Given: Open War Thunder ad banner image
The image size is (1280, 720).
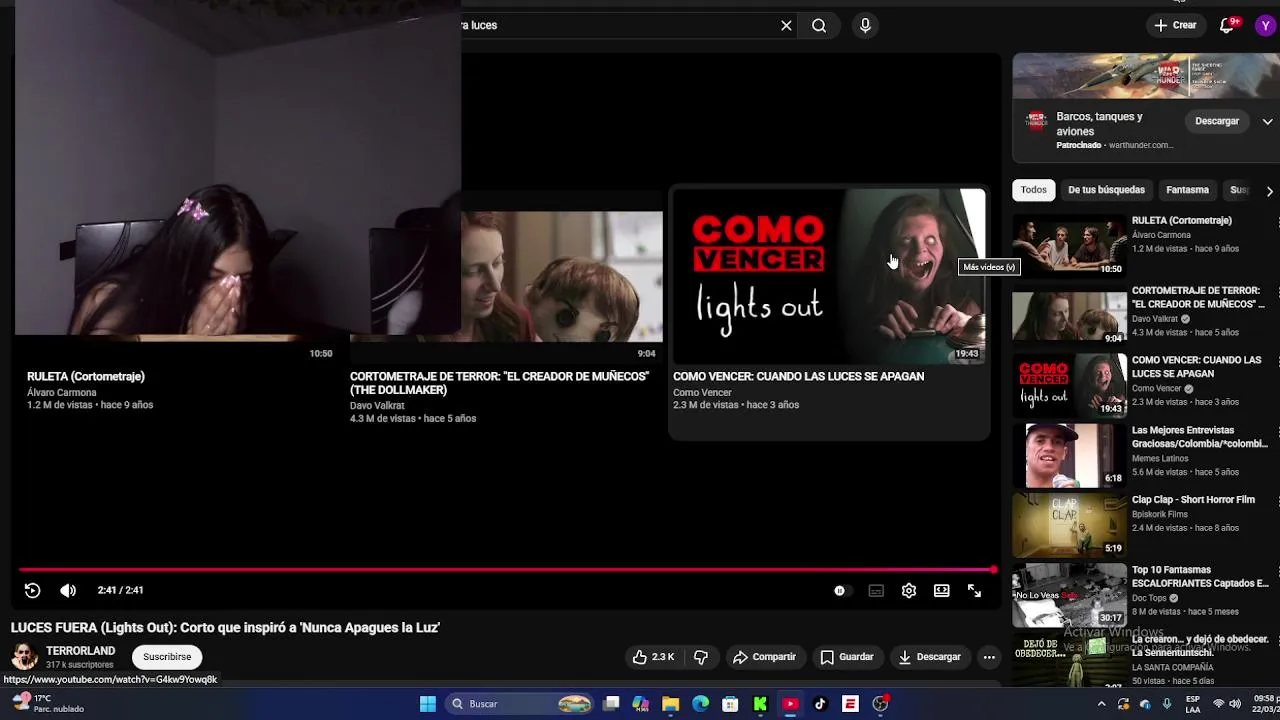Looking at the screenshot, I should (1146, 77).
